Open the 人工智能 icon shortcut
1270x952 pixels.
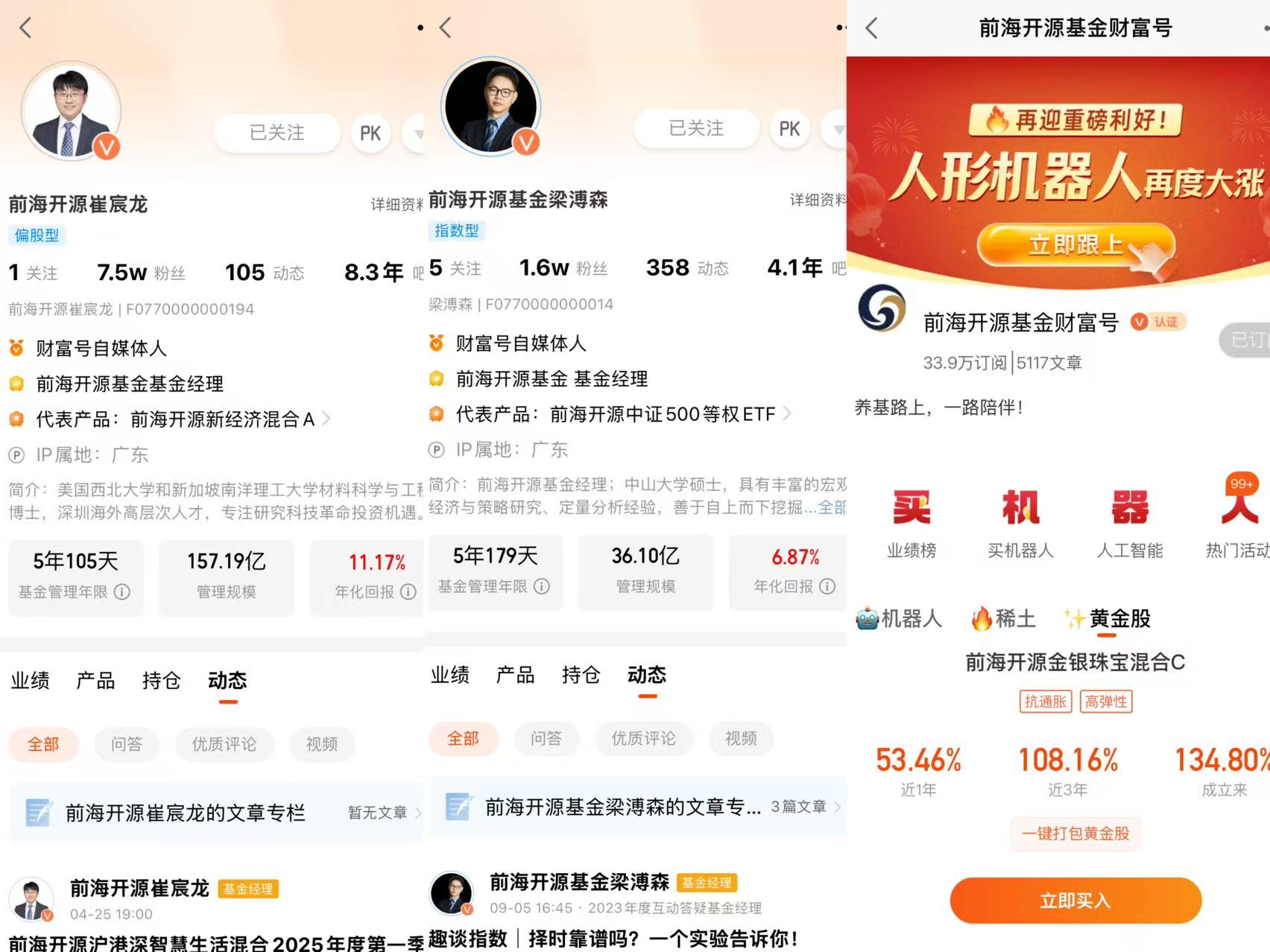1130,524
